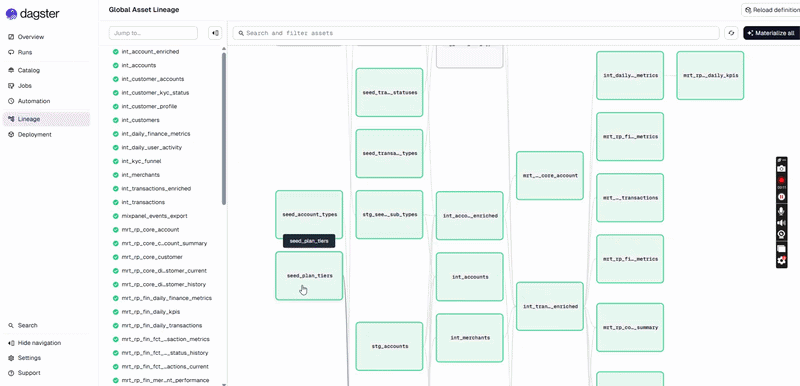Click the red record button in recorder
Viewport: 800px width, 386px height.
[781, 181]
